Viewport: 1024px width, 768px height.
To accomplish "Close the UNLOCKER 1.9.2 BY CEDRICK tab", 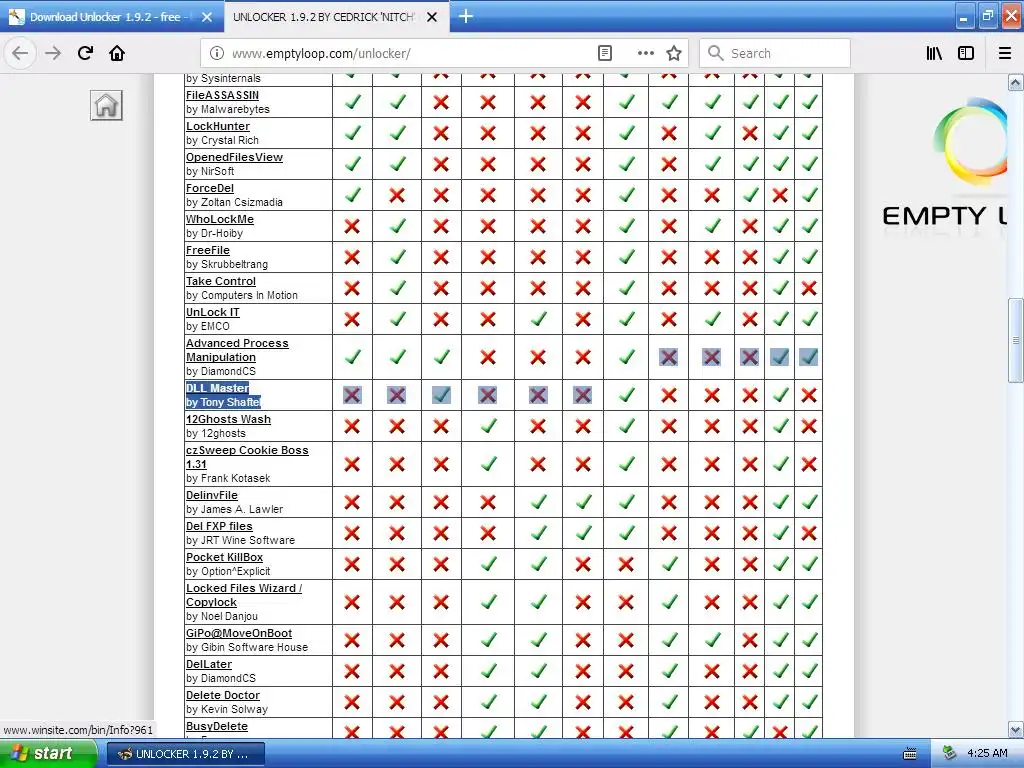I will click(432, 17).
